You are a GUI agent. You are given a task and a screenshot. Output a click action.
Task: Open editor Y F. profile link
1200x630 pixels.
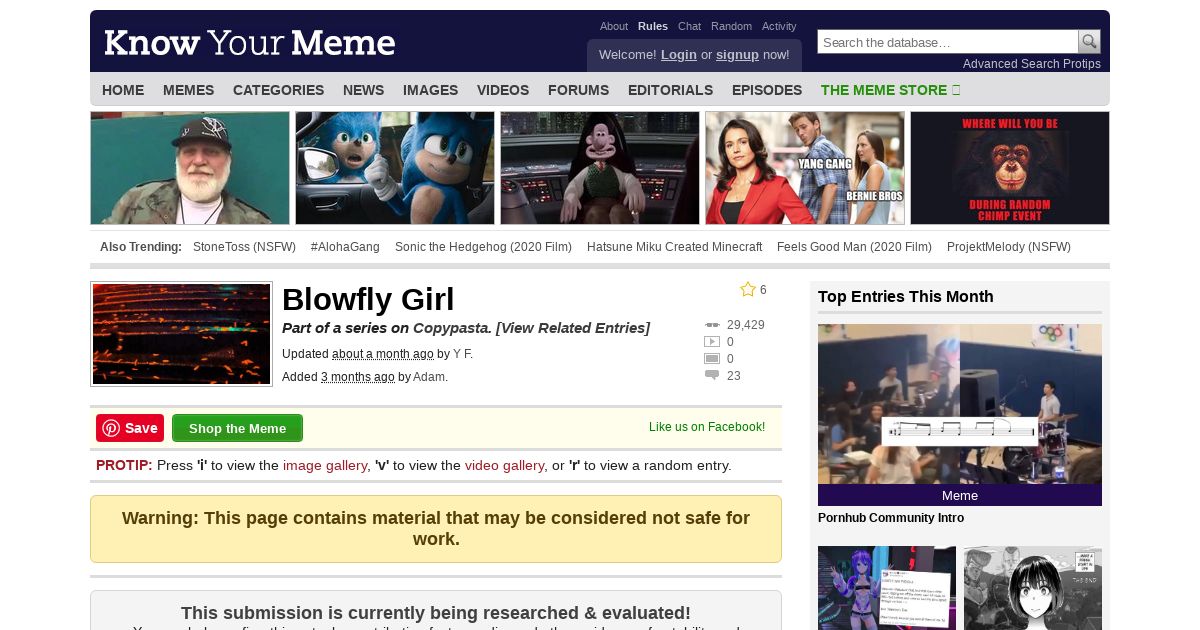coord(463,354)
